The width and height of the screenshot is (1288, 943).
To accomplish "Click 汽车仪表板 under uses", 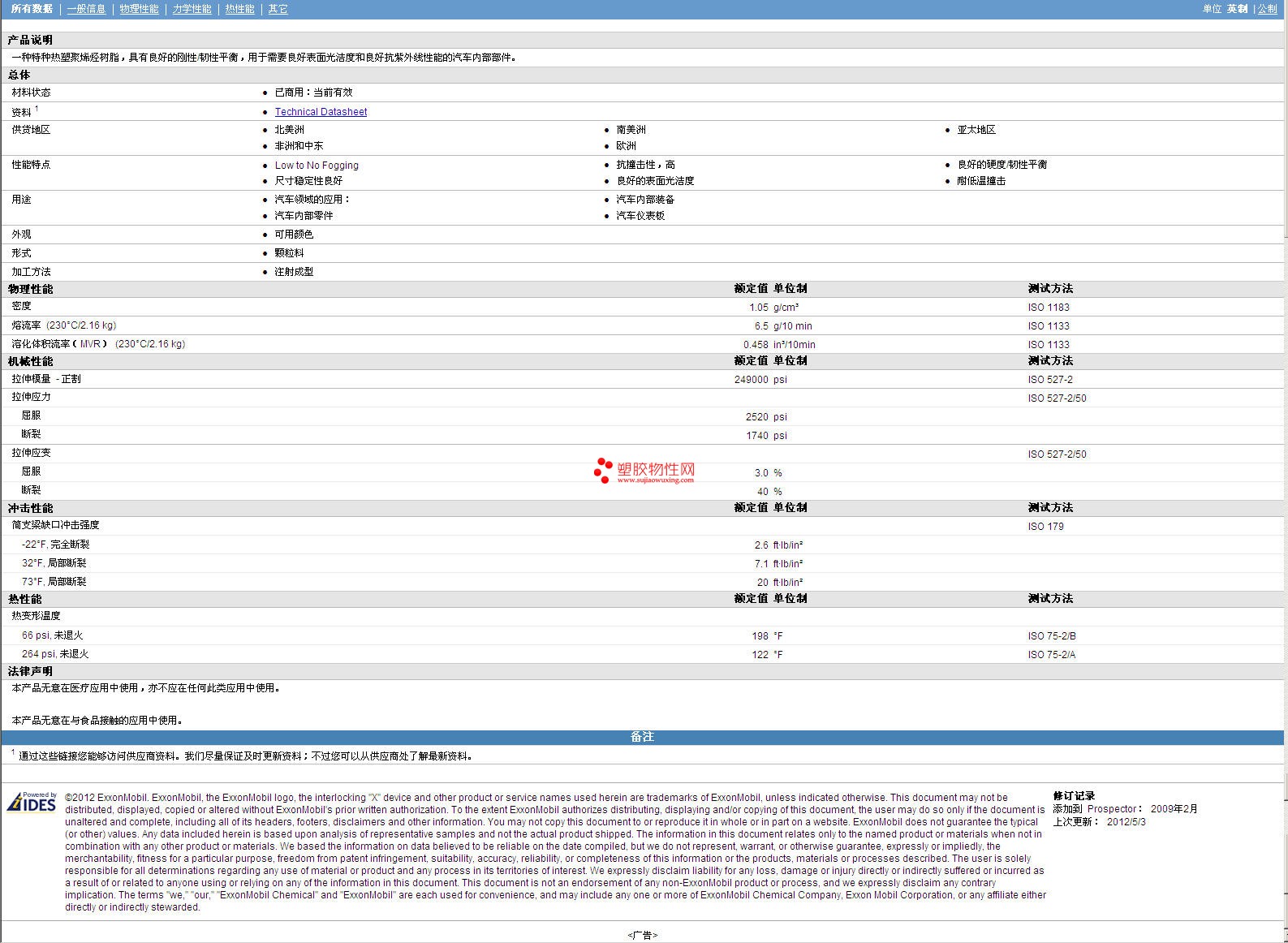I will [x=640, y=216].
